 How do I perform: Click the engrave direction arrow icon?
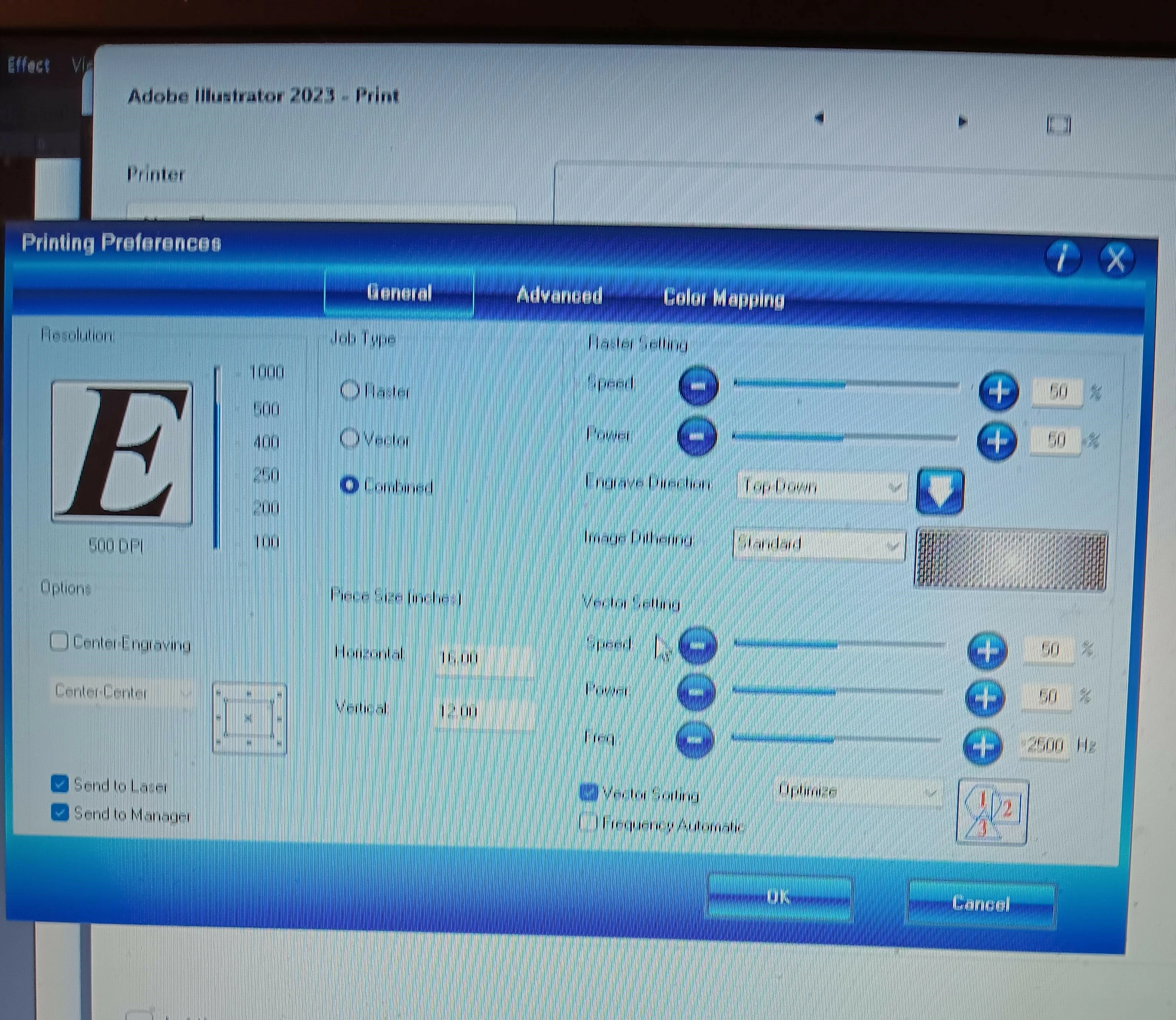tap(940, 491)
